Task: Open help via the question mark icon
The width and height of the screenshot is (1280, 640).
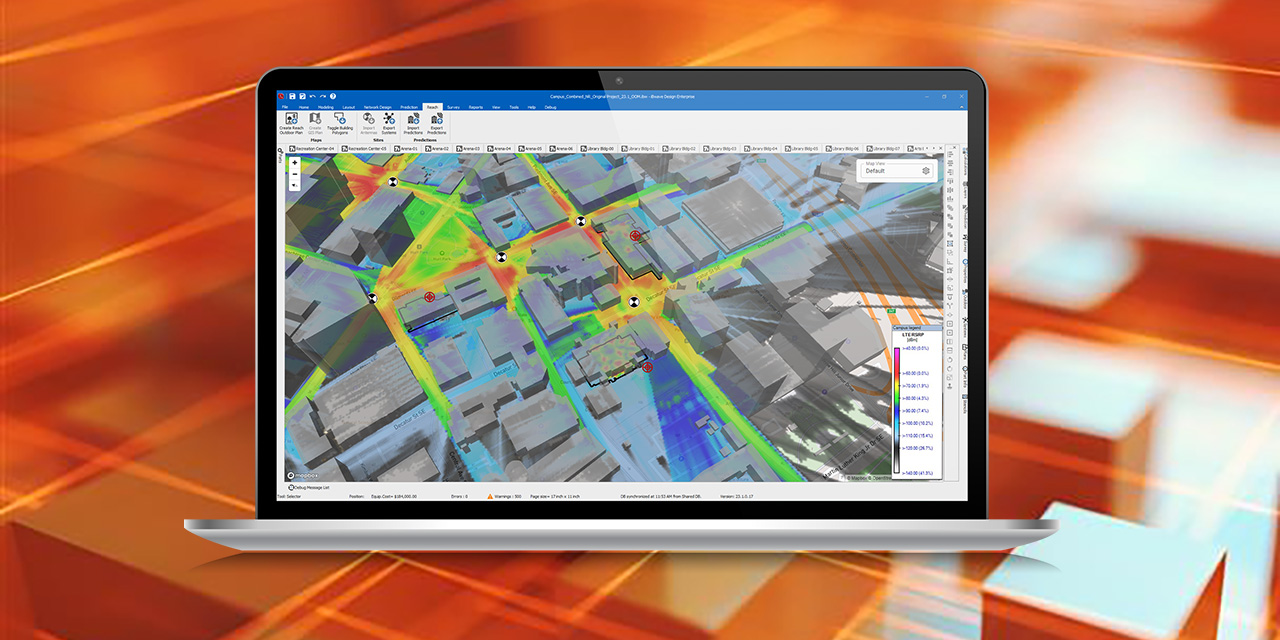Action: (333, 96)
